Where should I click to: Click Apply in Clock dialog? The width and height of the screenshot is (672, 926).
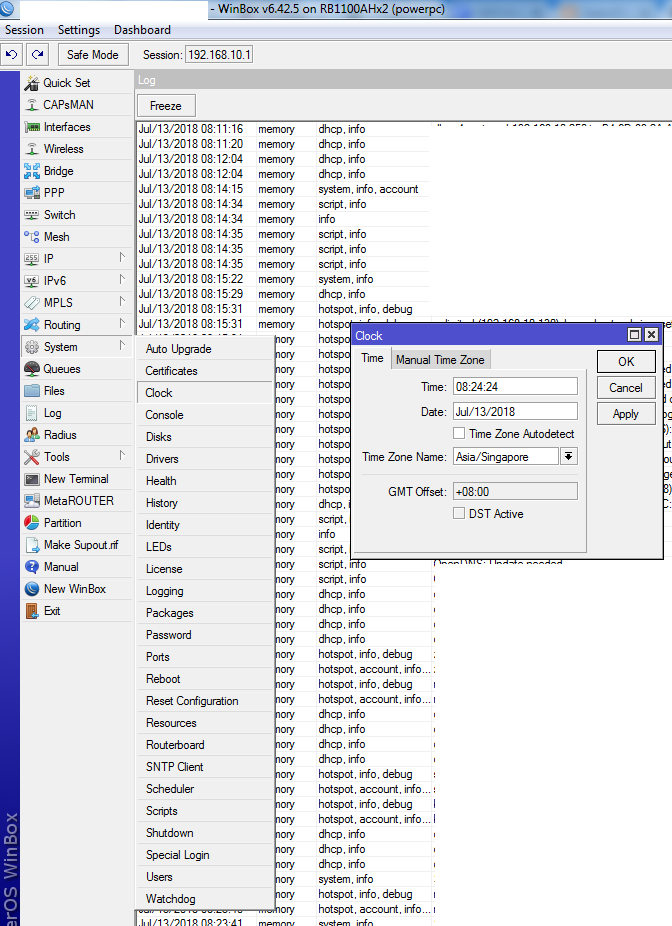click(x=626, y=414)
